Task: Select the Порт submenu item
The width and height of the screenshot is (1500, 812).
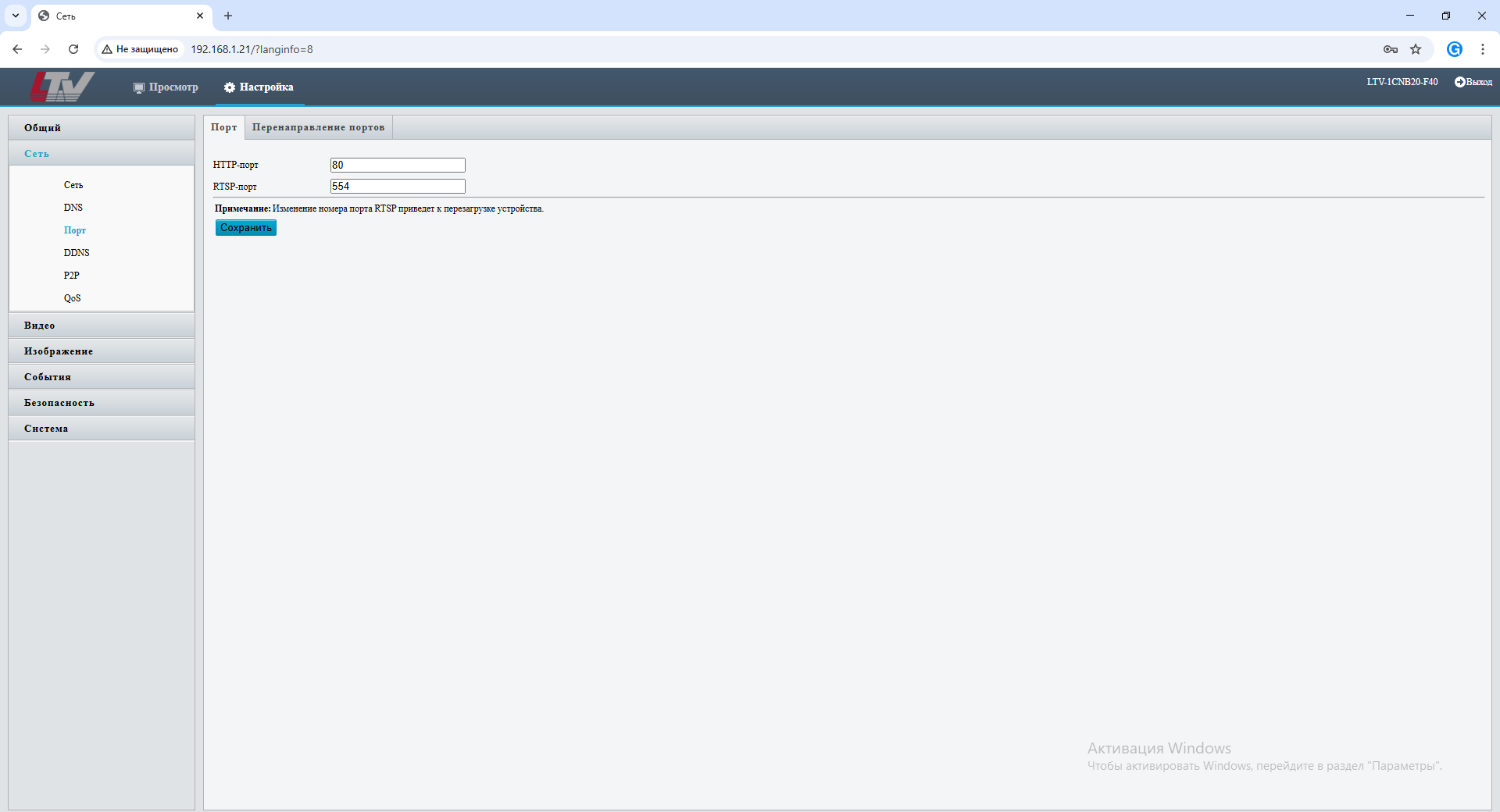Action: click(x=75, y=230)
